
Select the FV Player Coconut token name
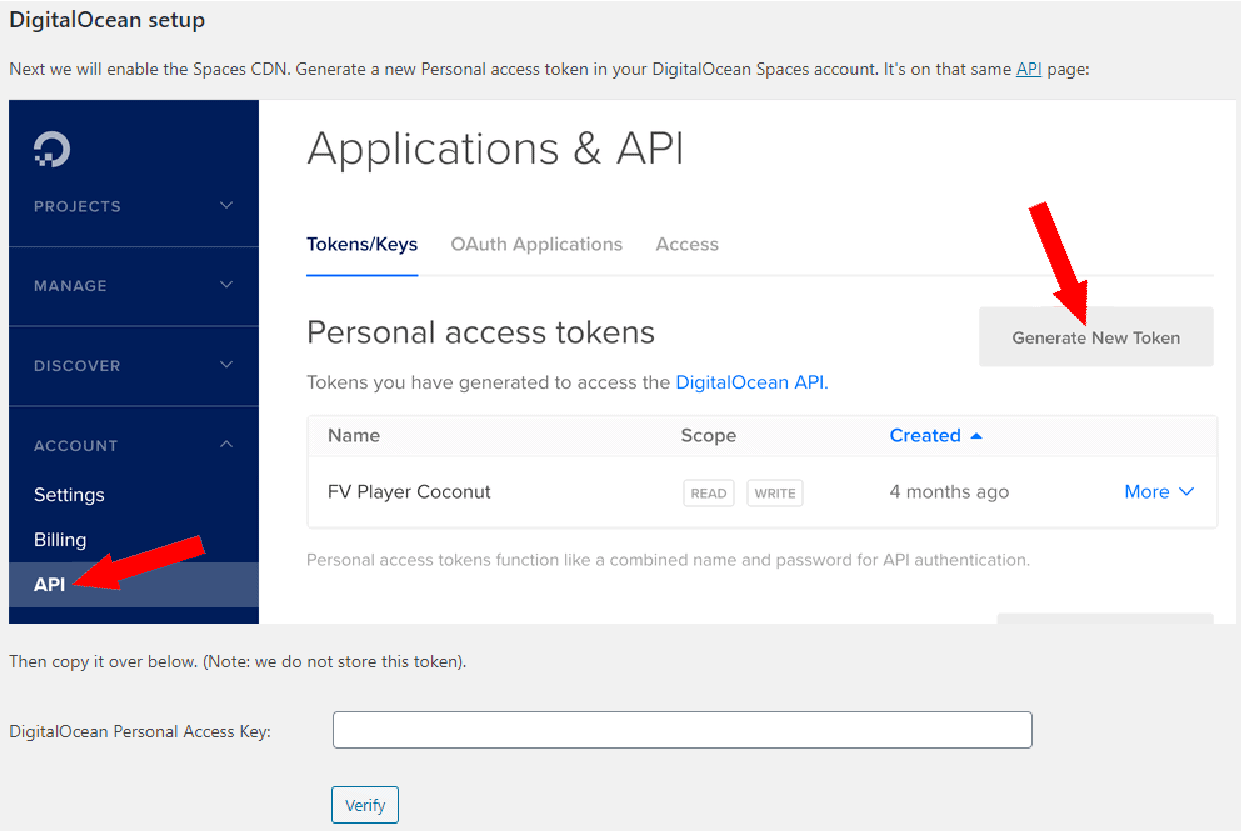coord(409,492)
